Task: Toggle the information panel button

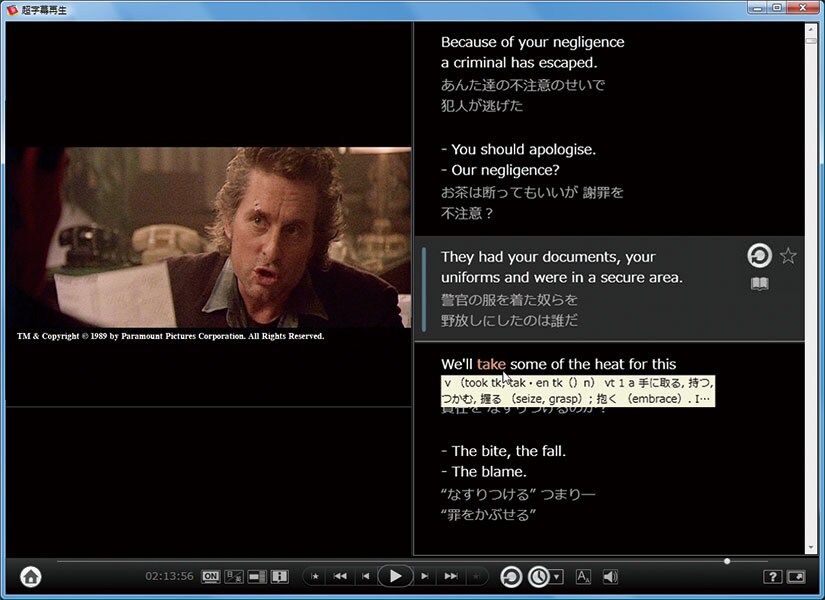Action: tap(279, 577)
